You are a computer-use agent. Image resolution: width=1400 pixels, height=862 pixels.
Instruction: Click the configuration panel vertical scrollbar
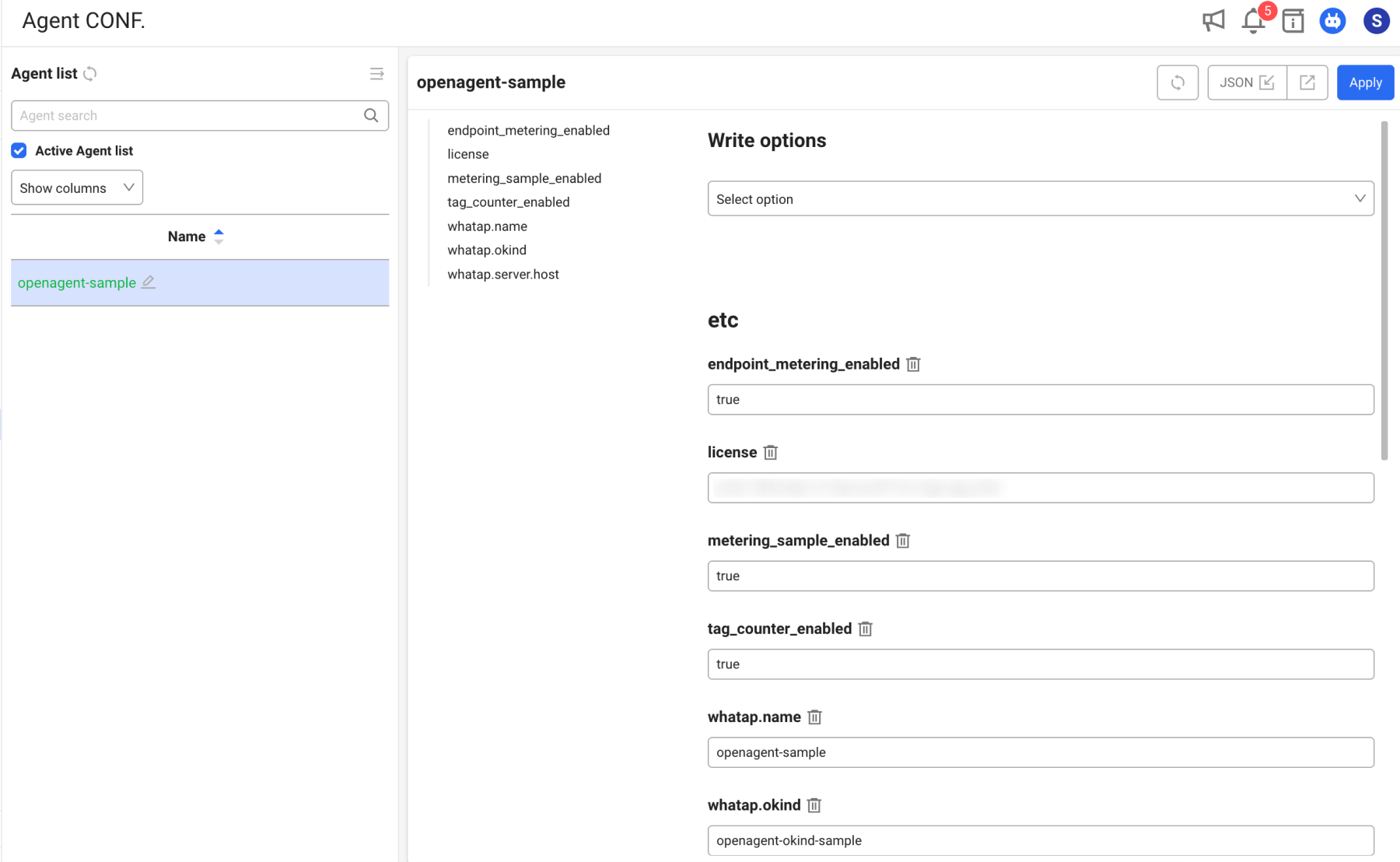pyautogui.click(x=1384, y=290)
